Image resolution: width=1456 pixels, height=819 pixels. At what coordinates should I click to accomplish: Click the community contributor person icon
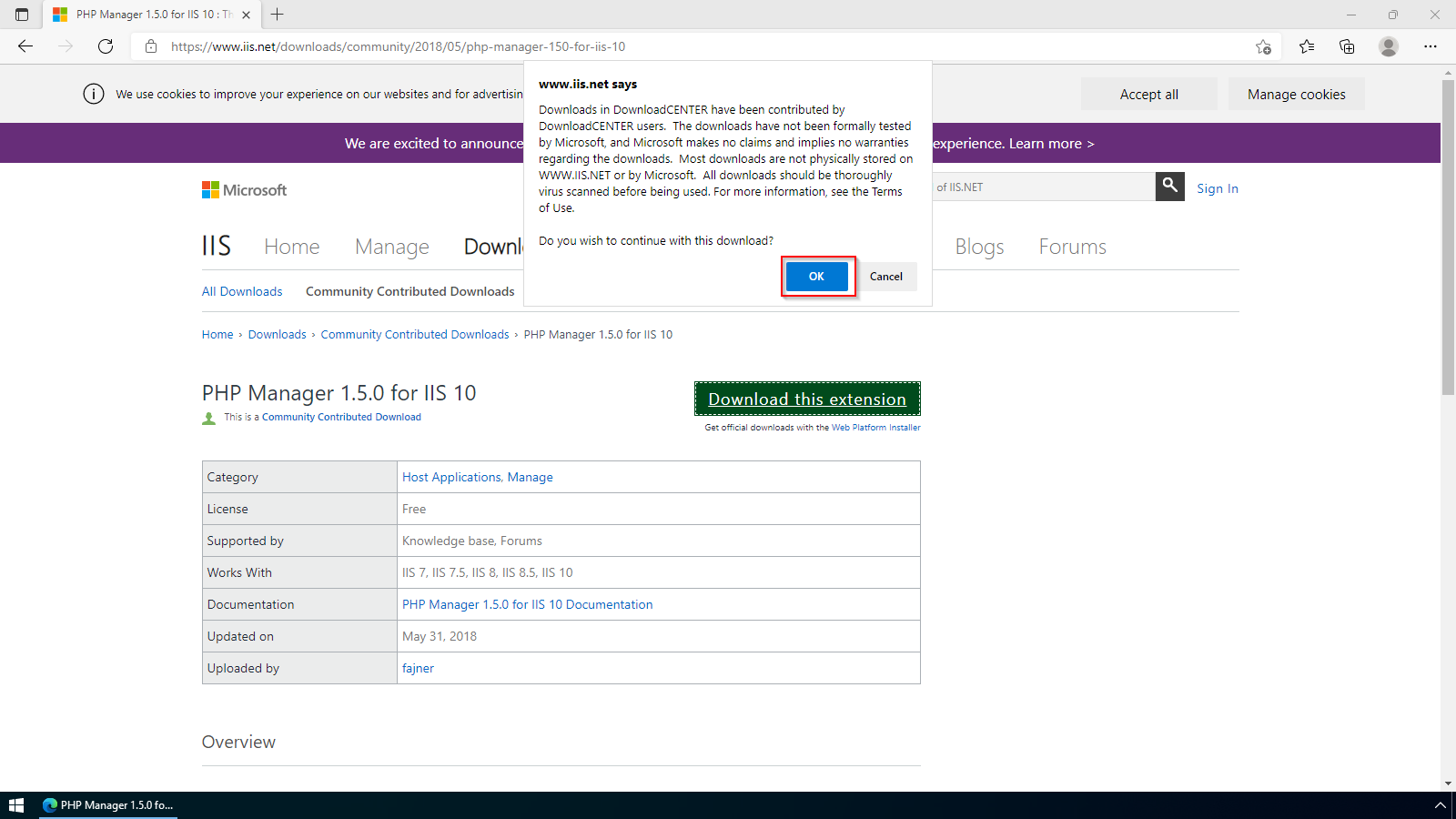click(208, 418)
